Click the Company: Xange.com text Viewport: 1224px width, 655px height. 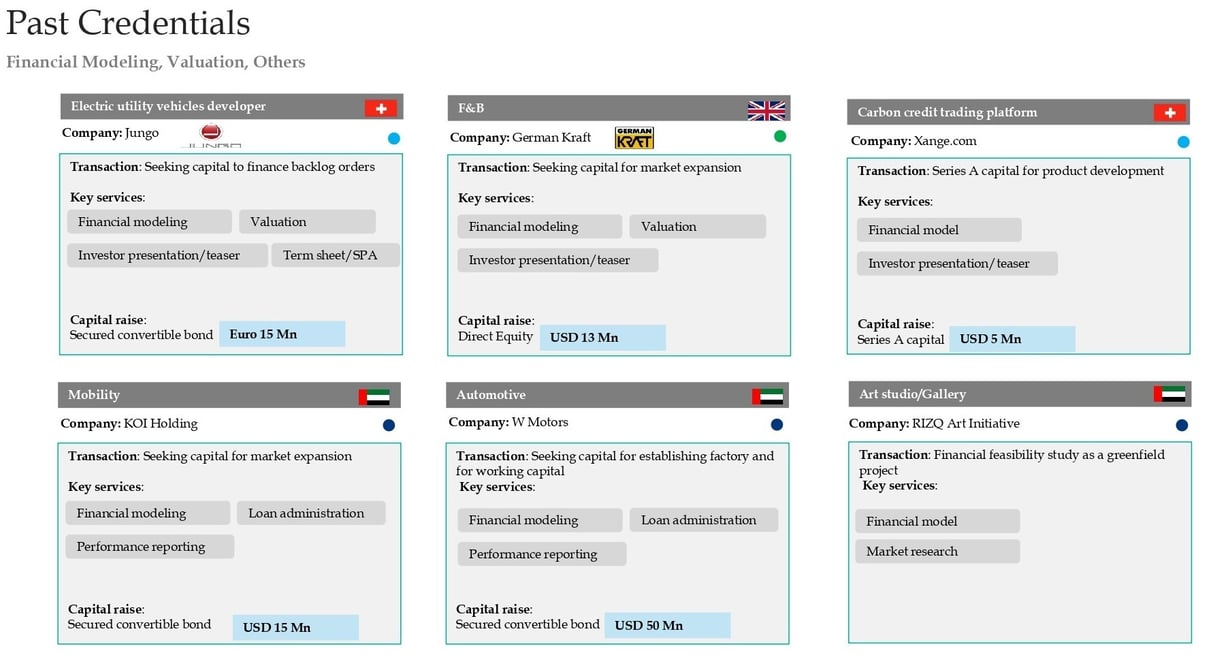tap(913, 141)
